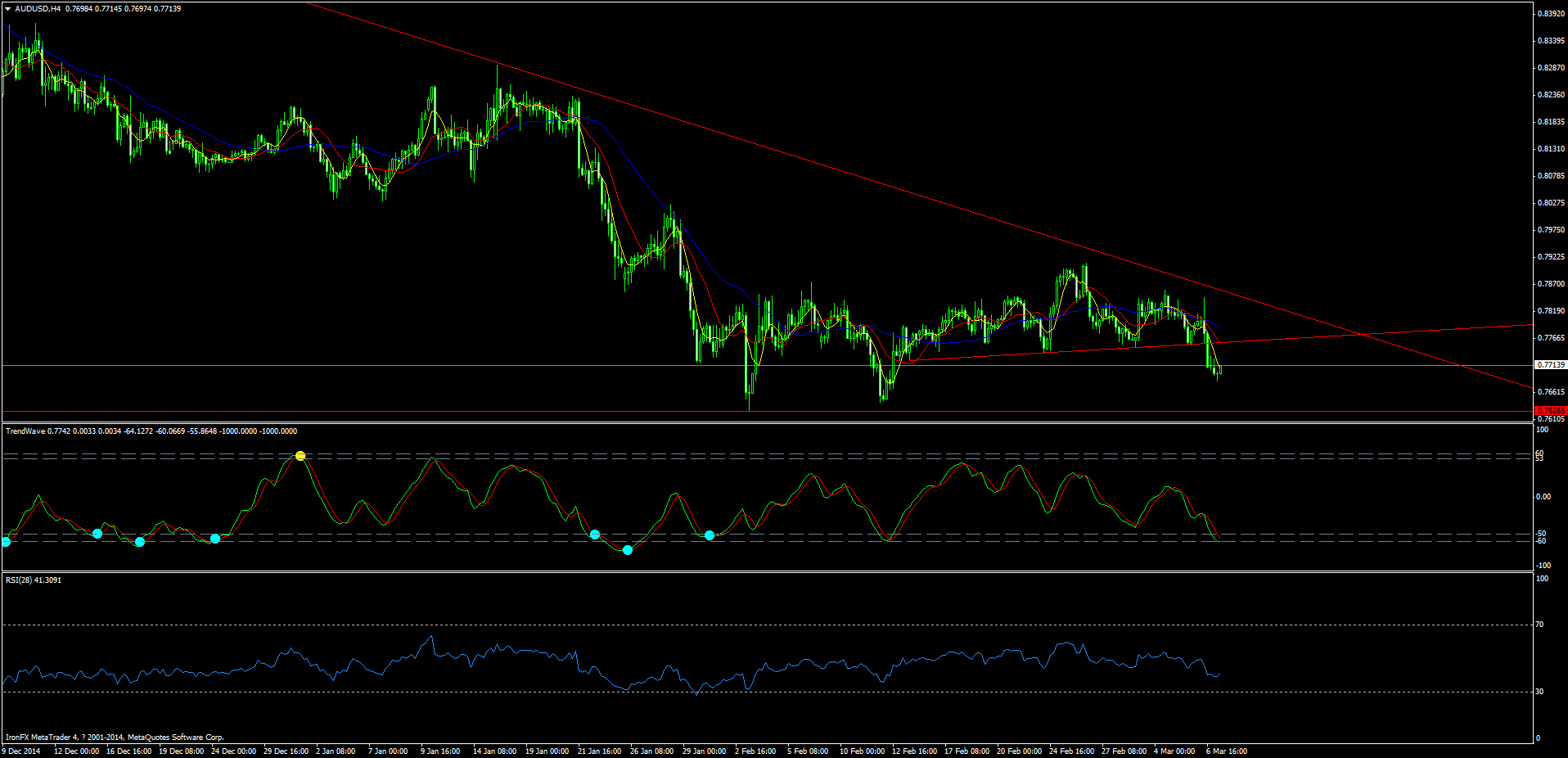Click the 4 Mar 00:00 time label
The image size is (1568, 758).
click(1174, 751)
